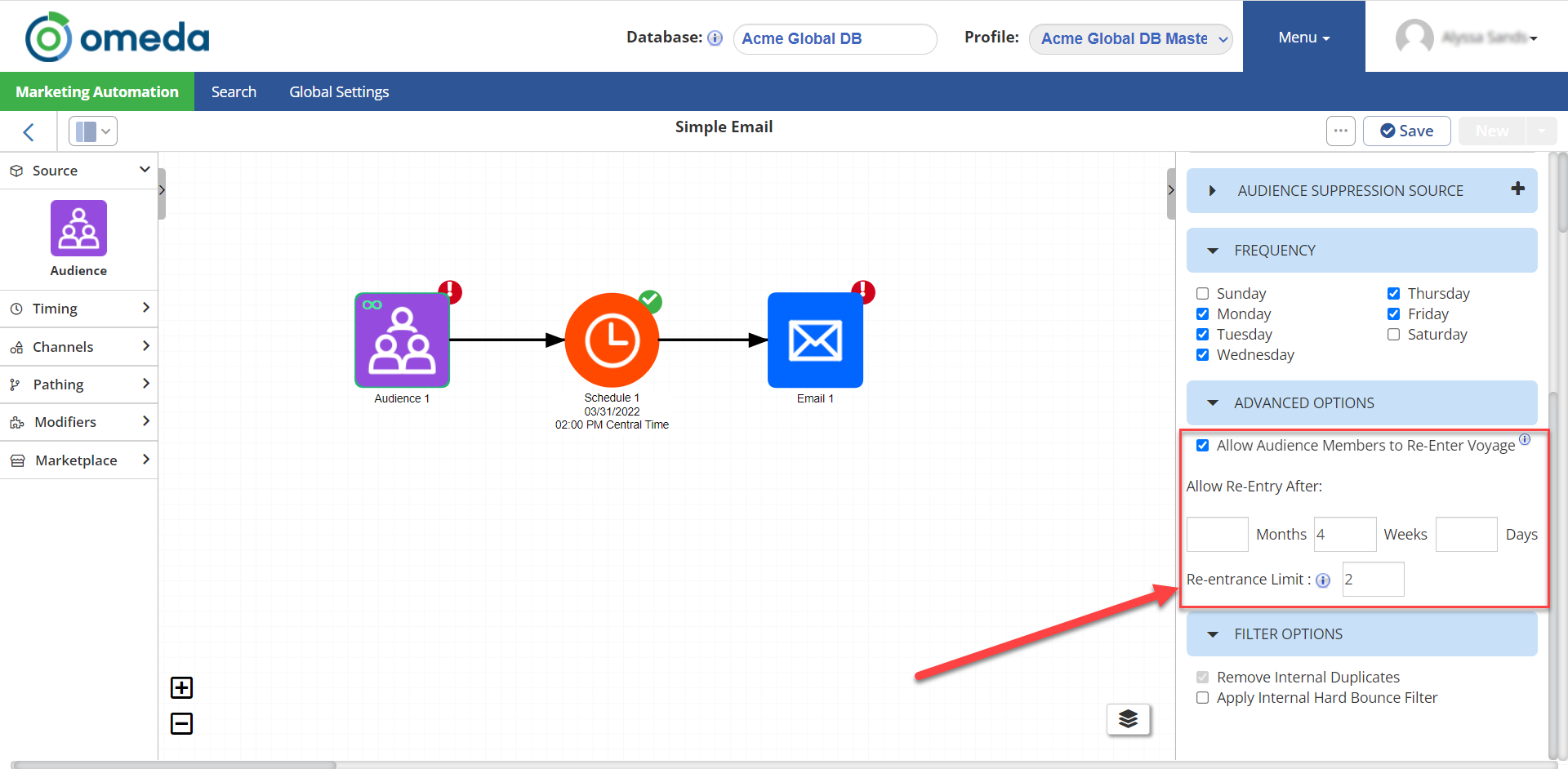Open the Profile dropdown
This screenshot has height=769, width=1568.
tap(1130, 39)
